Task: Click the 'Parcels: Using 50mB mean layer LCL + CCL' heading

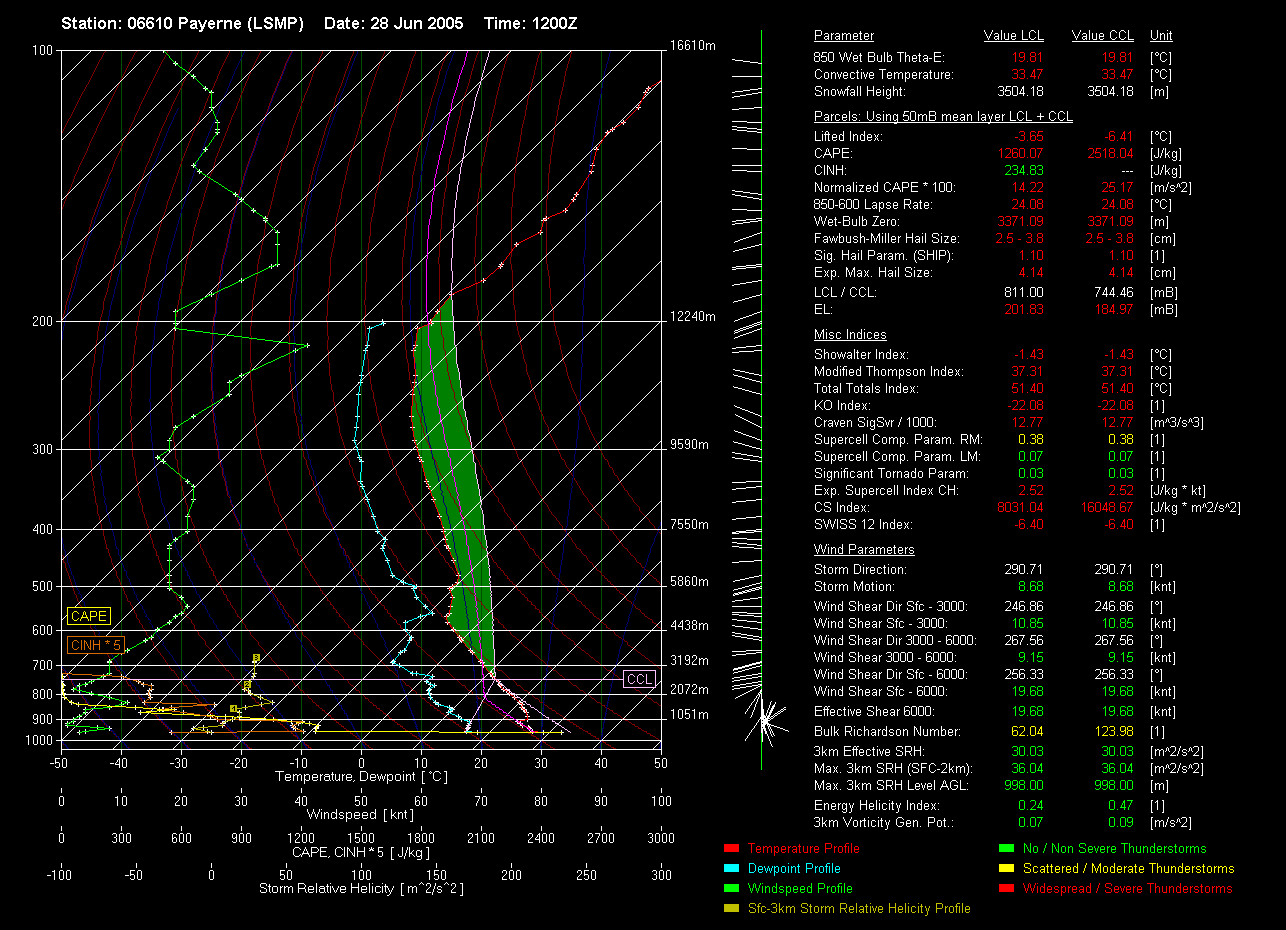Action: (x=943, y=117)
